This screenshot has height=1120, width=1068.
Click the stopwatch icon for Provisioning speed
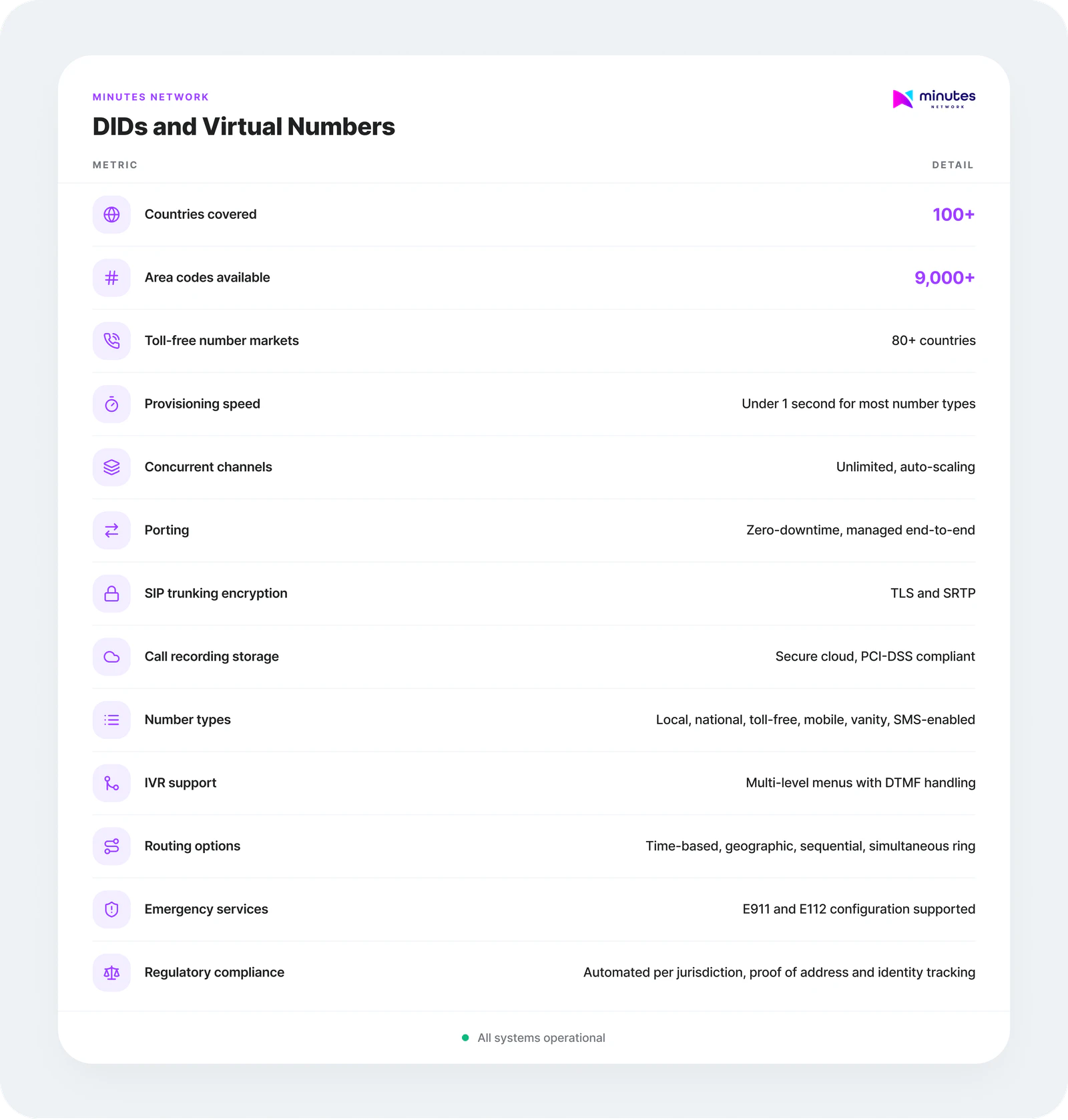point(111,404)
